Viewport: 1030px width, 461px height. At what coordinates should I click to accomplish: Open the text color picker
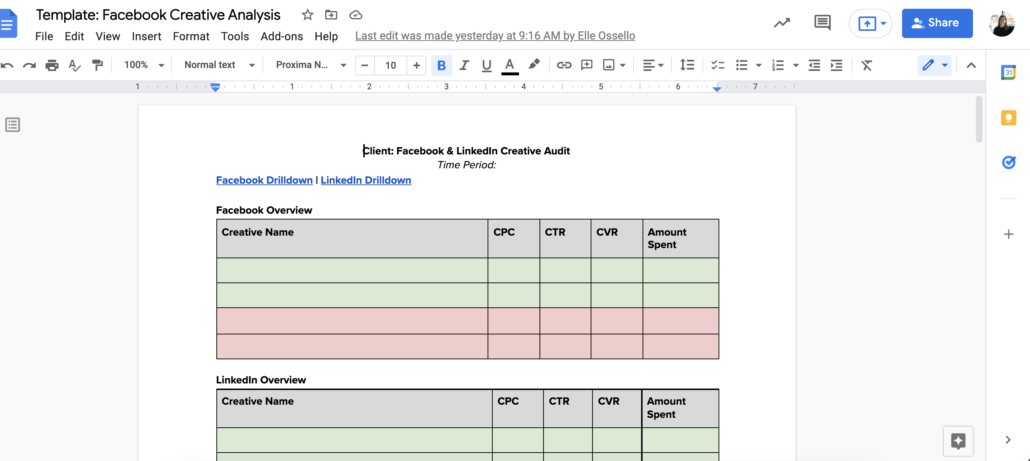tap(509, 66)
